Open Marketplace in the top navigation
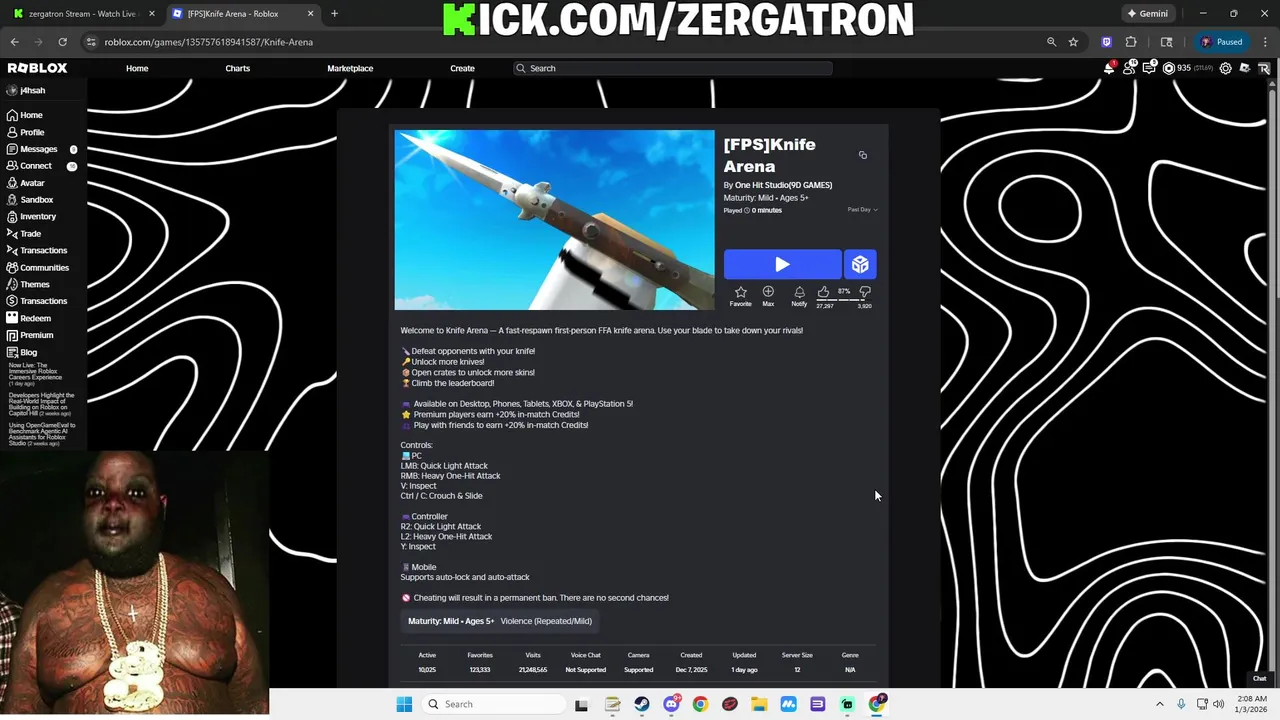The height and width of the screenshot is (720, 1280). tap(350, 68)
